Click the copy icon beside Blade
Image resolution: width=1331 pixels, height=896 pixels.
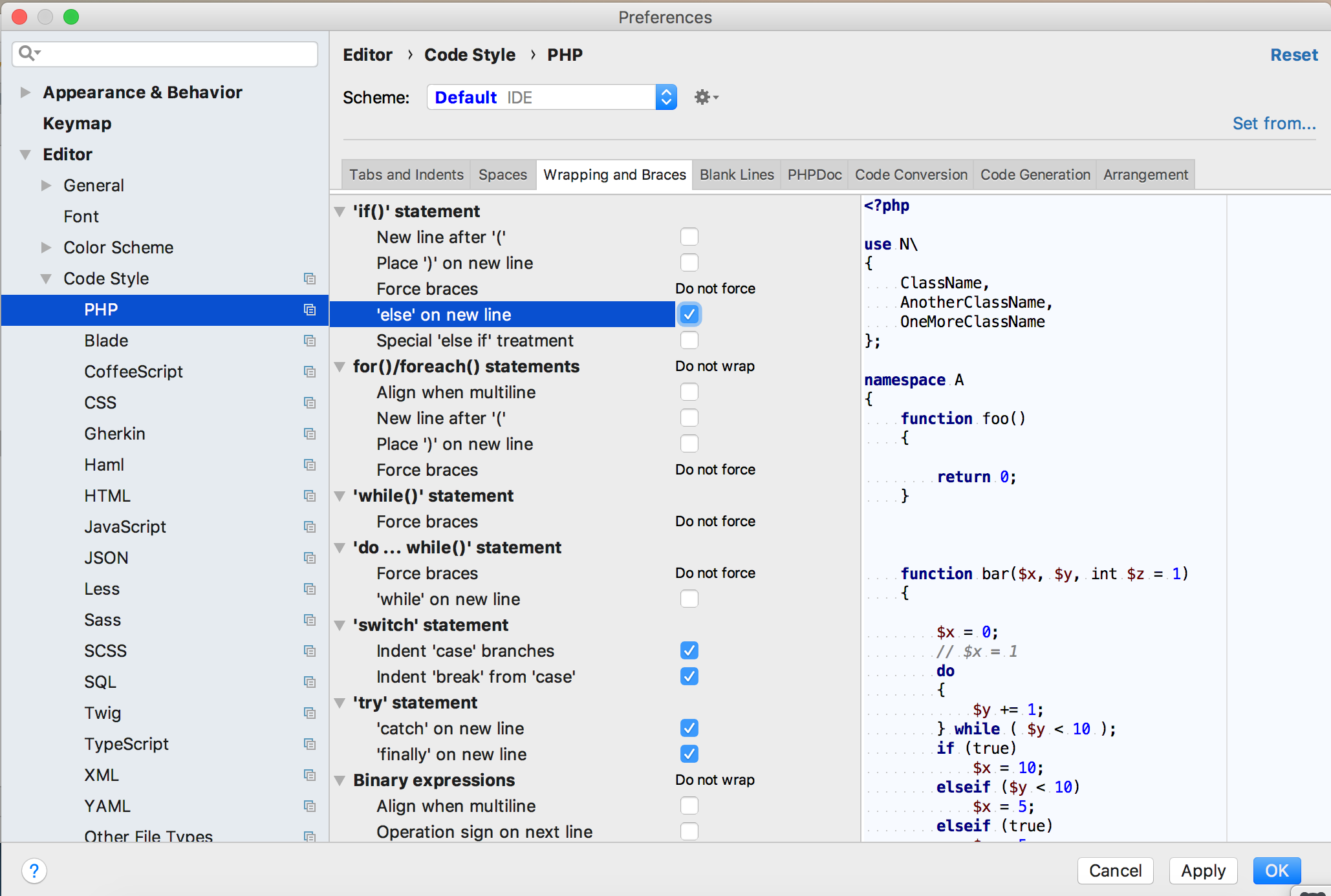pyautogui.click(x=310, y=341)
